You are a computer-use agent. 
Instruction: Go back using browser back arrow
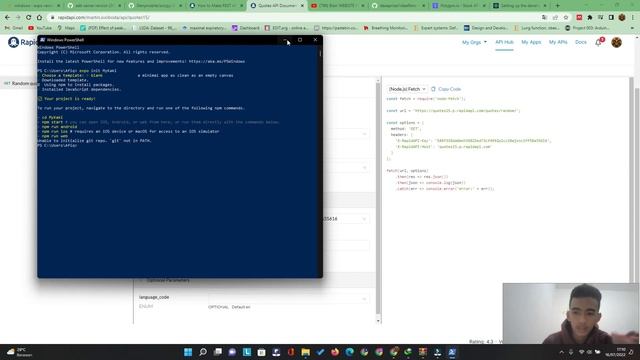[7, 18]
